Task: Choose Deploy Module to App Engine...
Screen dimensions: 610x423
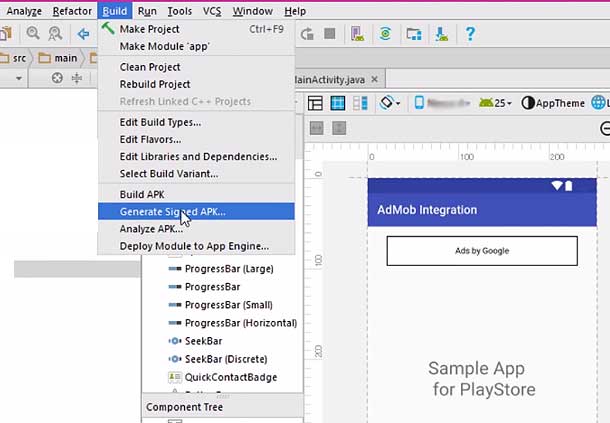Action: point(196,246)
